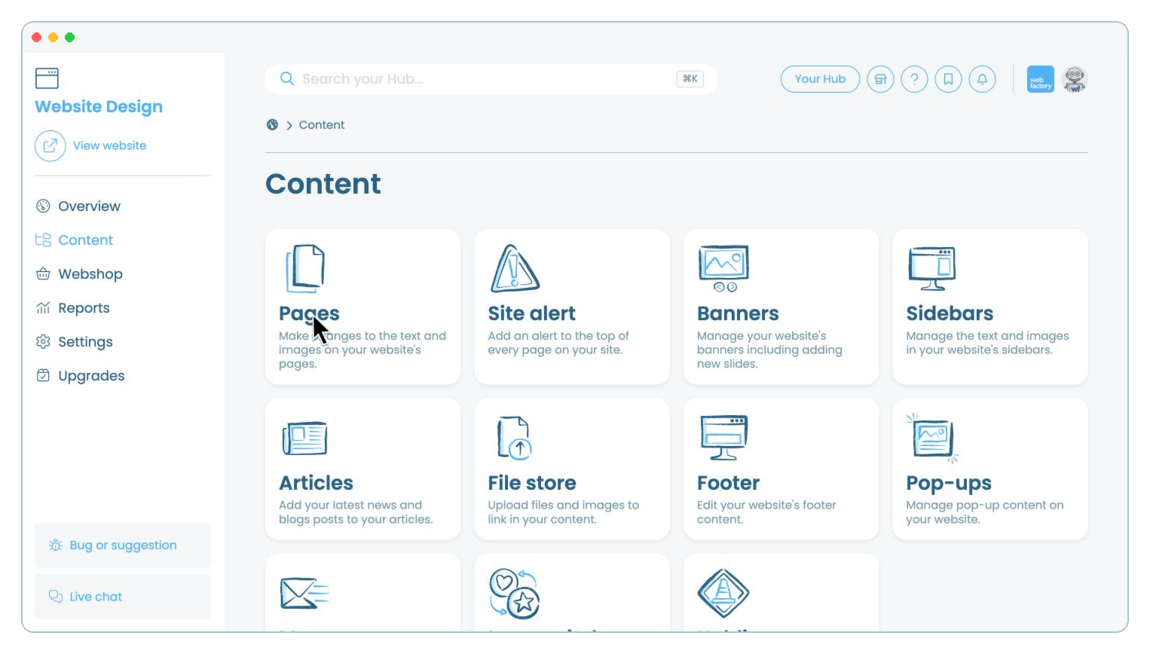Open Reports from the sidebar
Screen dimensions: 1150x654
(84, 308)
